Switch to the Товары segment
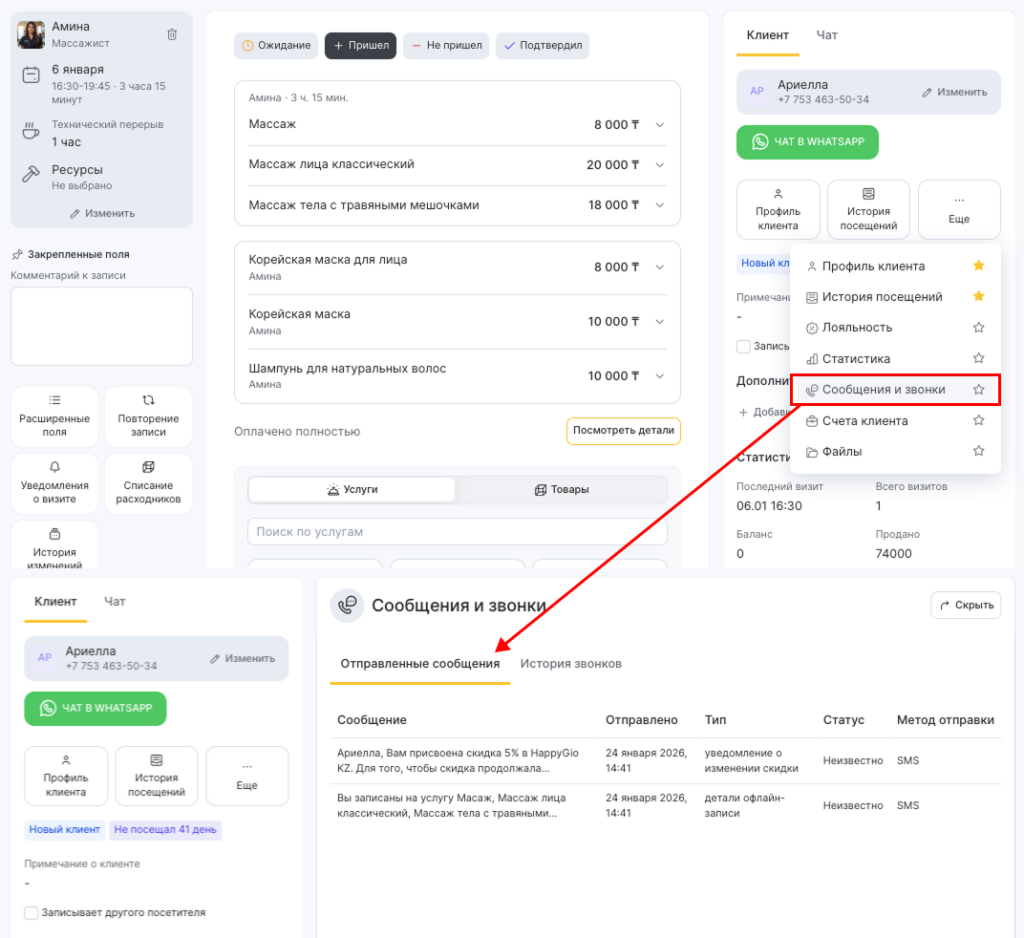This screenshot has width=1024, height=938. pos(561,490)
